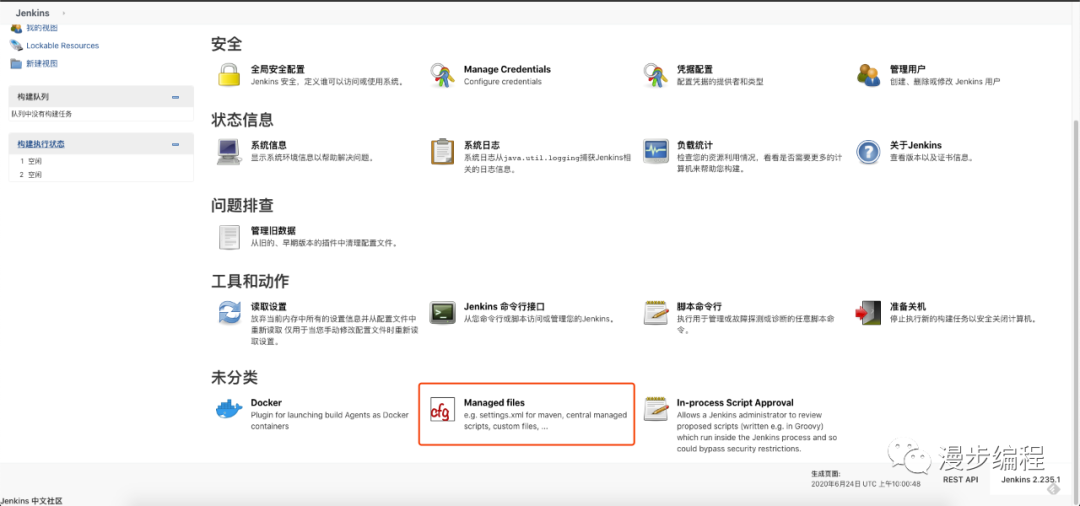Click the 新建视图 sidebar link

(42, 63)
